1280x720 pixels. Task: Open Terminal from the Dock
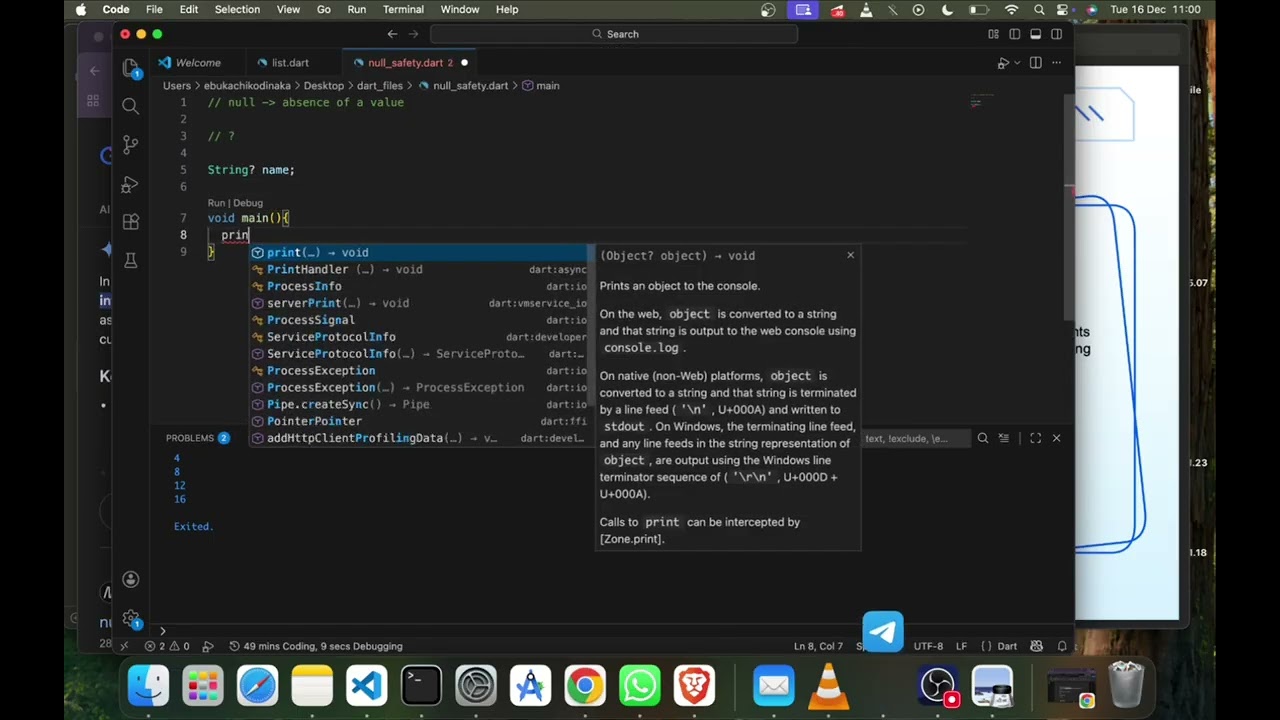point(421,686)
